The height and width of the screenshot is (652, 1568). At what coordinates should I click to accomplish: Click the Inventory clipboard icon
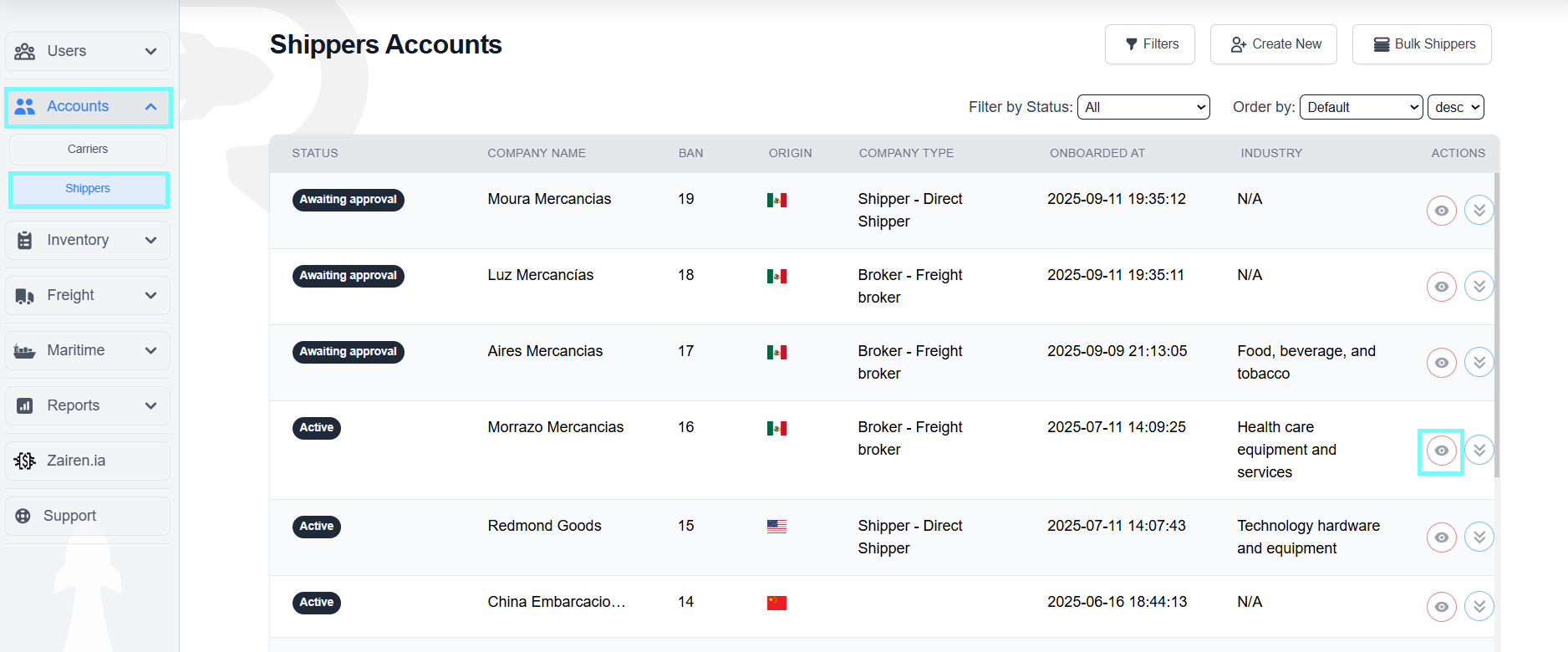tap(25, 241)
